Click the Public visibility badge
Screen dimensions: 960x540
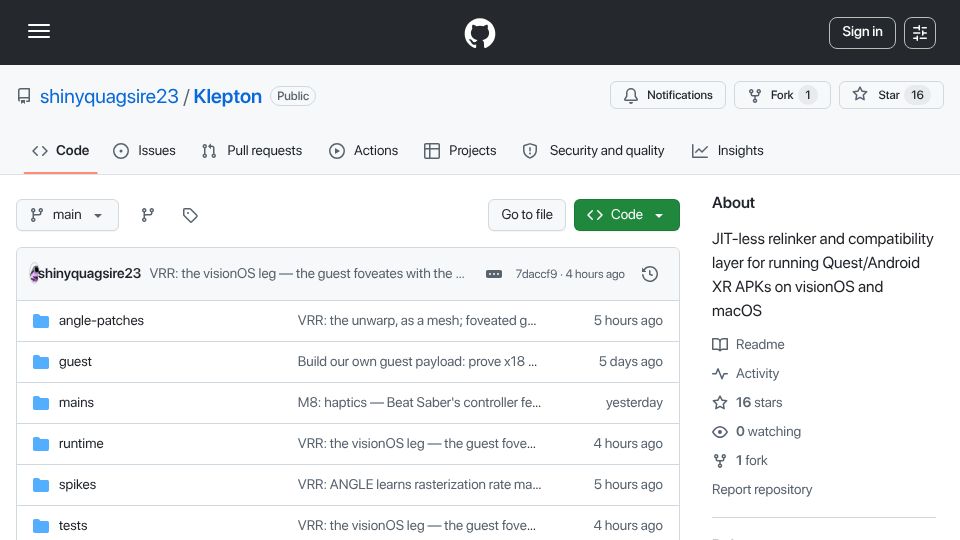(x=293, y=96)
